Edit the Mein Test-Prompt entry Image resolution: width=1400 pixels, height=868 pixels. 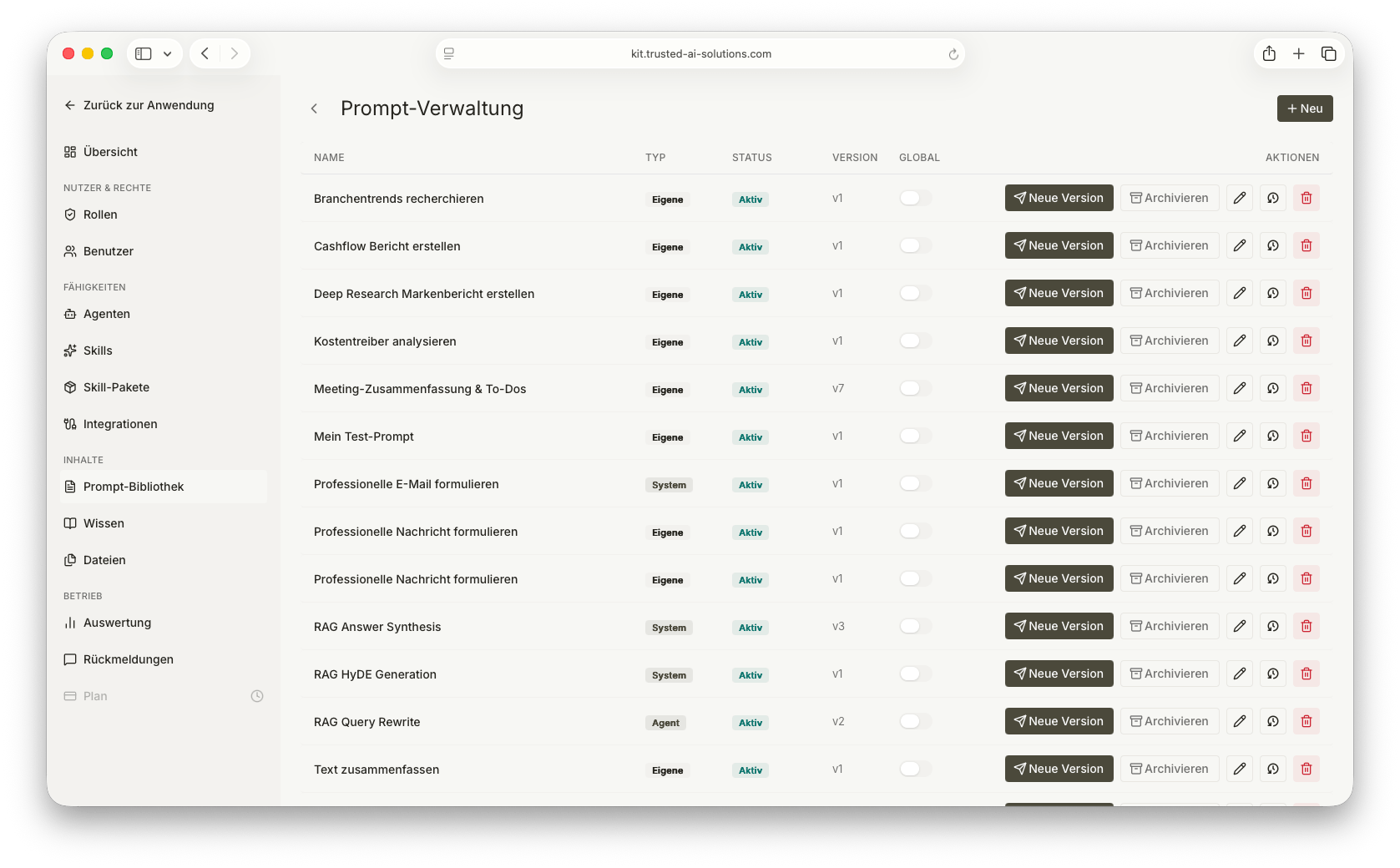tap(1240, 436)
